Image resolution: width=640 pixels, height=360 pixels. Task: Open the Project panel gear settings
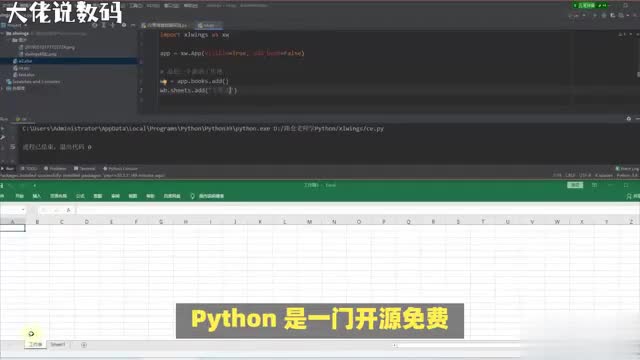[124, 25]
